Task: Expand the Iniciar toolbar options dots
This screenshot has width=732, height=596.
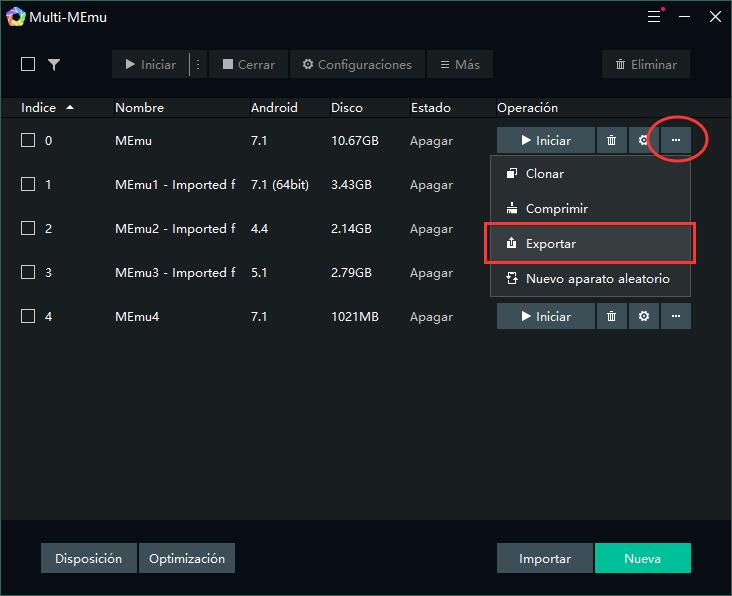Action: (x=197, y=64)
